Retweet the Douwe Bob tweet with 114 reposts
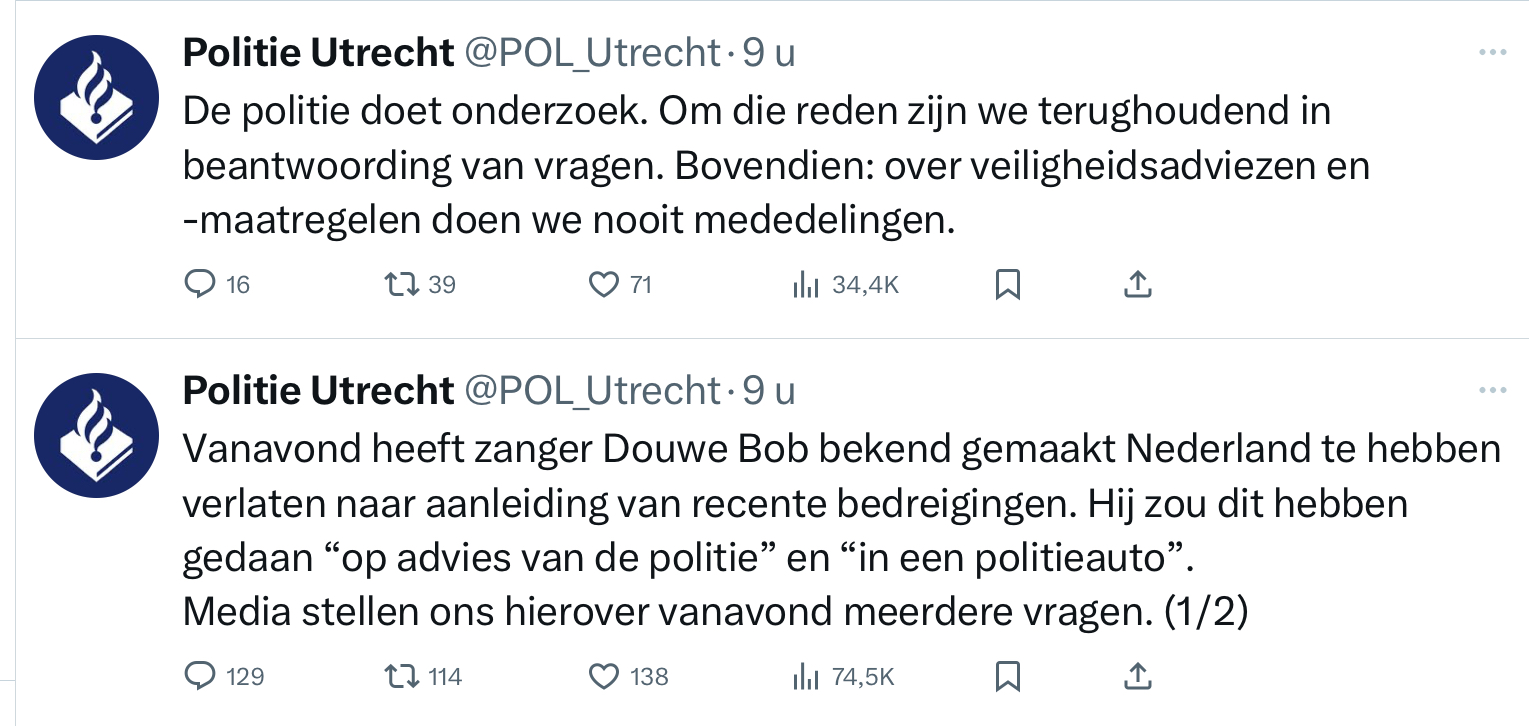The height and width of the screenshot is (726, 1529). [401, 677]
